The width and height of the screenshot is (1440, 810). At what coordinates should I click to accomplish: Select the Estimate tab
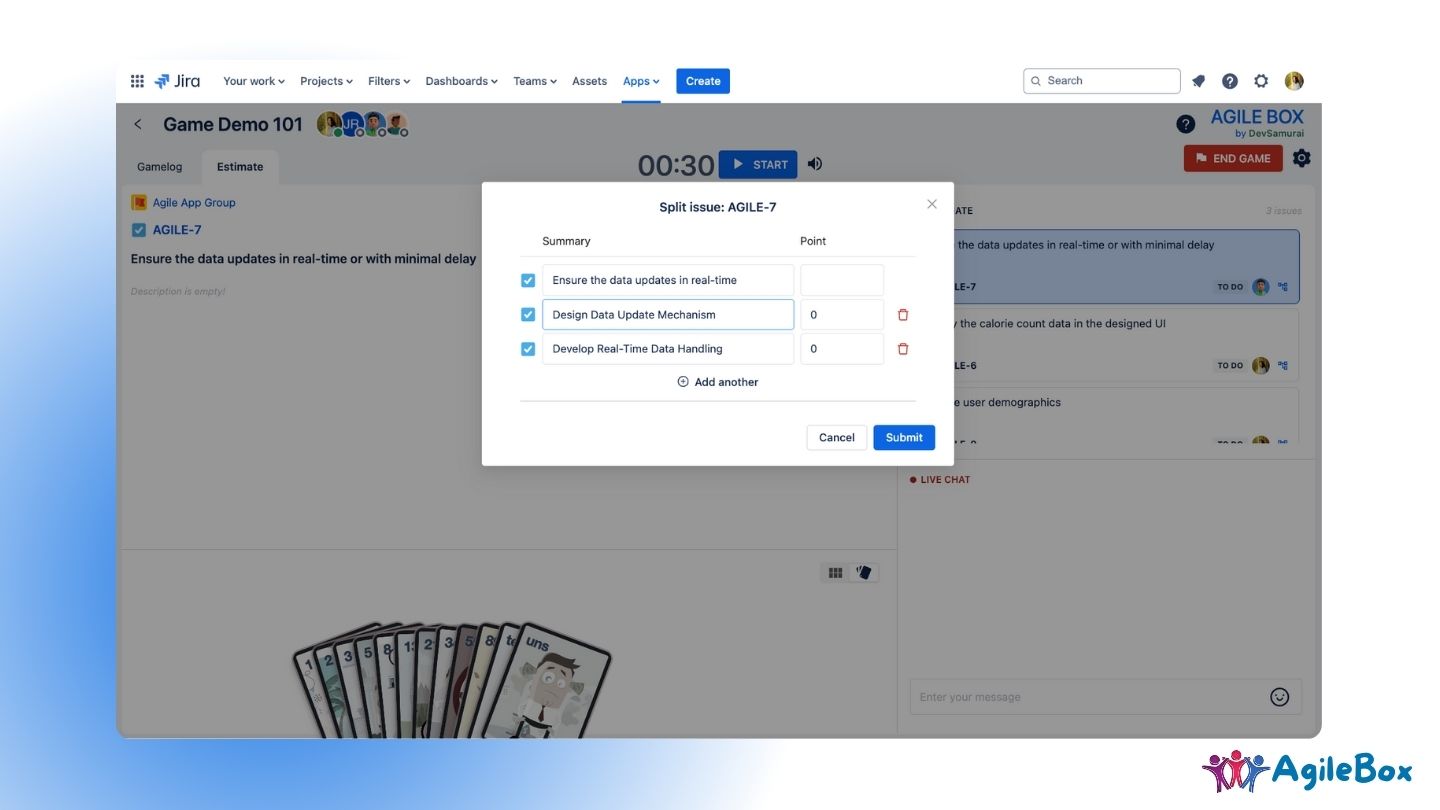239,166
